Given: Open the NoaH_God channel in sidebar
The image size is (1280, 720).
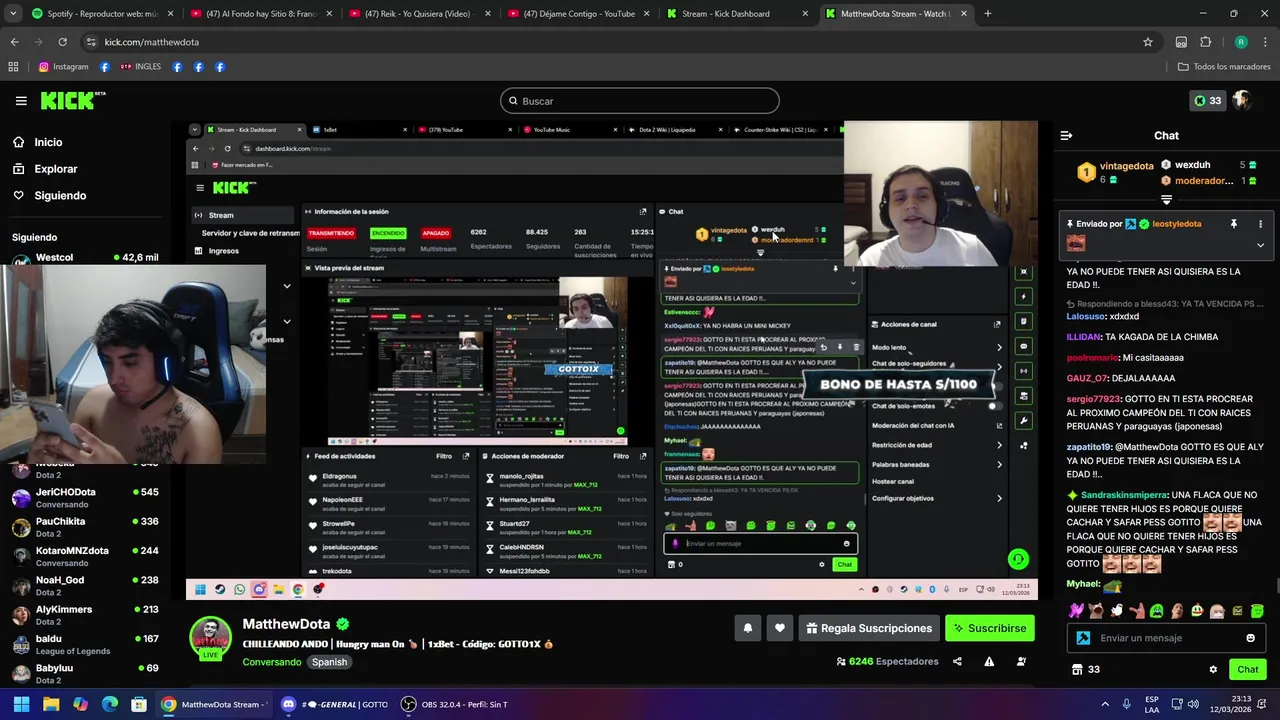Looking at the screenshot, I should coord(84,585).
